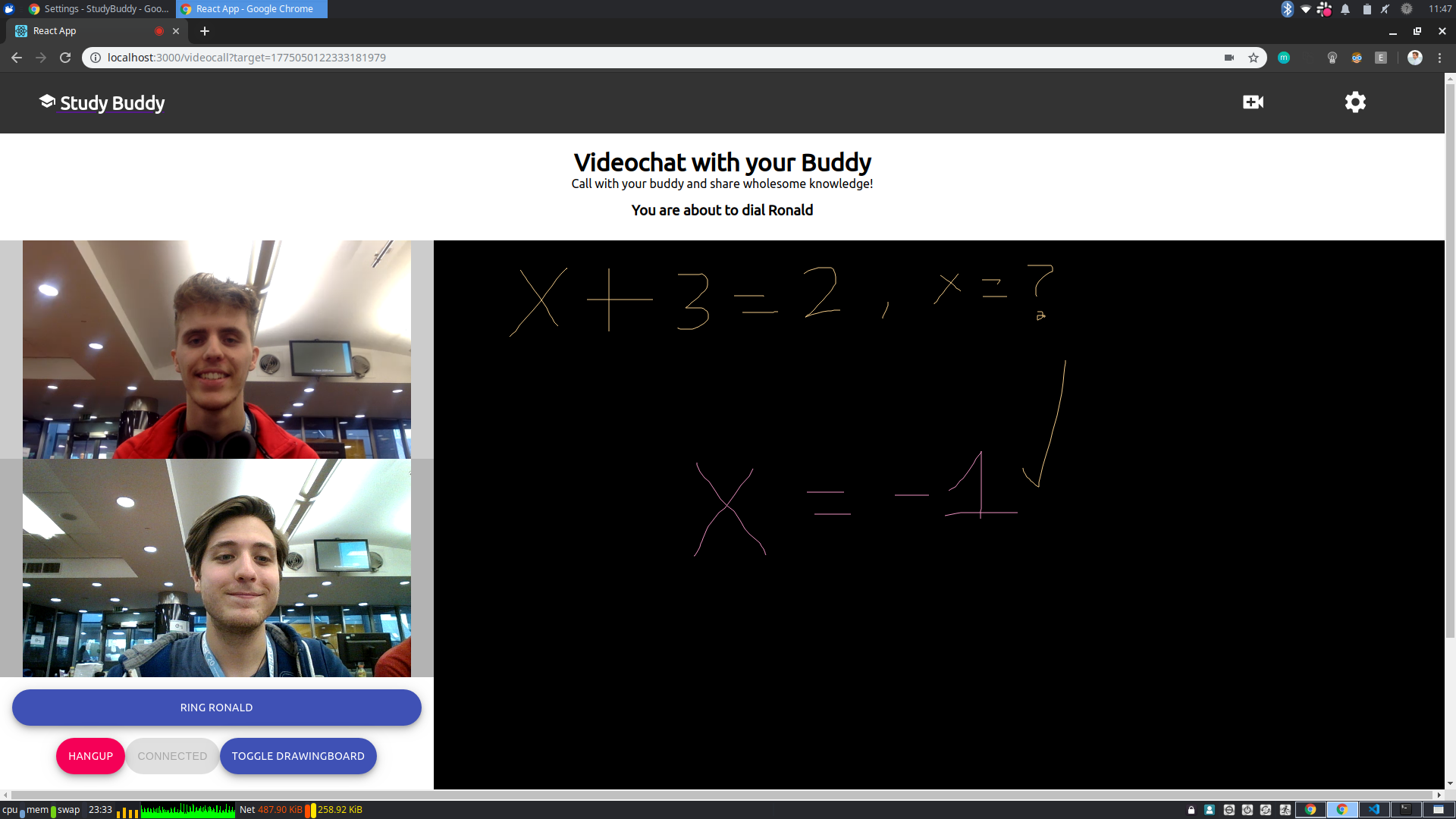The width and height of the screenshot is (1456, 819).
Task: Click the disabled Connected button
Action: (172, 756)
